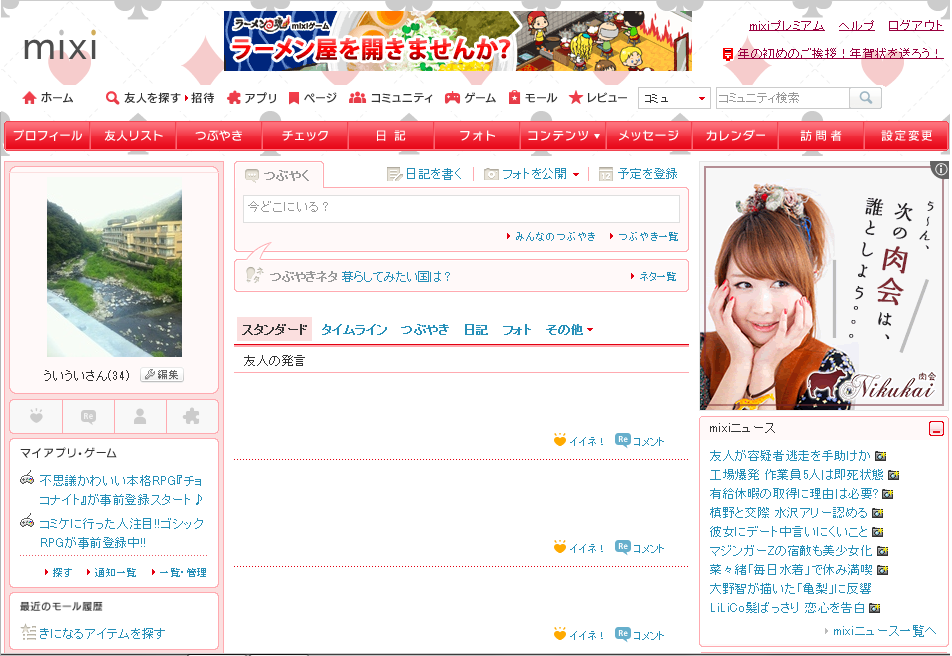This screenshot has height=656, width=952.
Task: Open アプリ puzzle-piece icon in navigation
Action: click(234, 98)
